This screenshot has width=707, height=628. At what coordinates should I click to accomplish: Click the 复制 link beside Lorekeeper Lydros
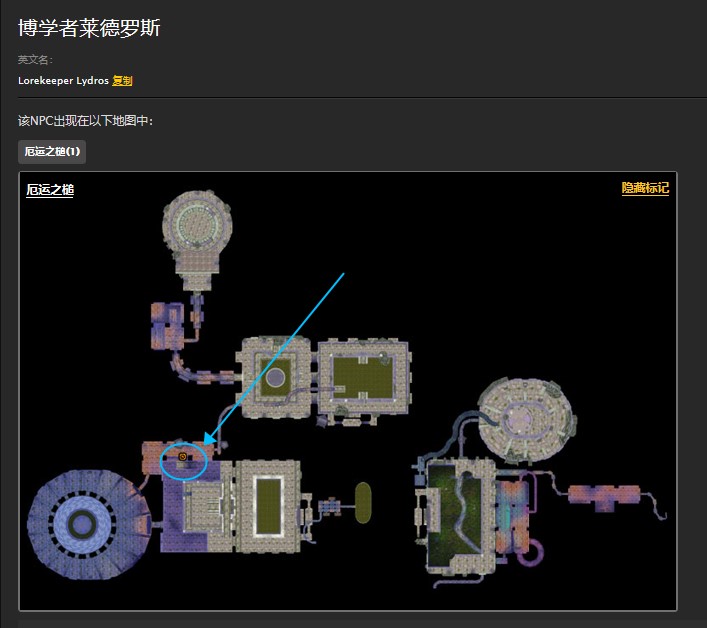122,81
